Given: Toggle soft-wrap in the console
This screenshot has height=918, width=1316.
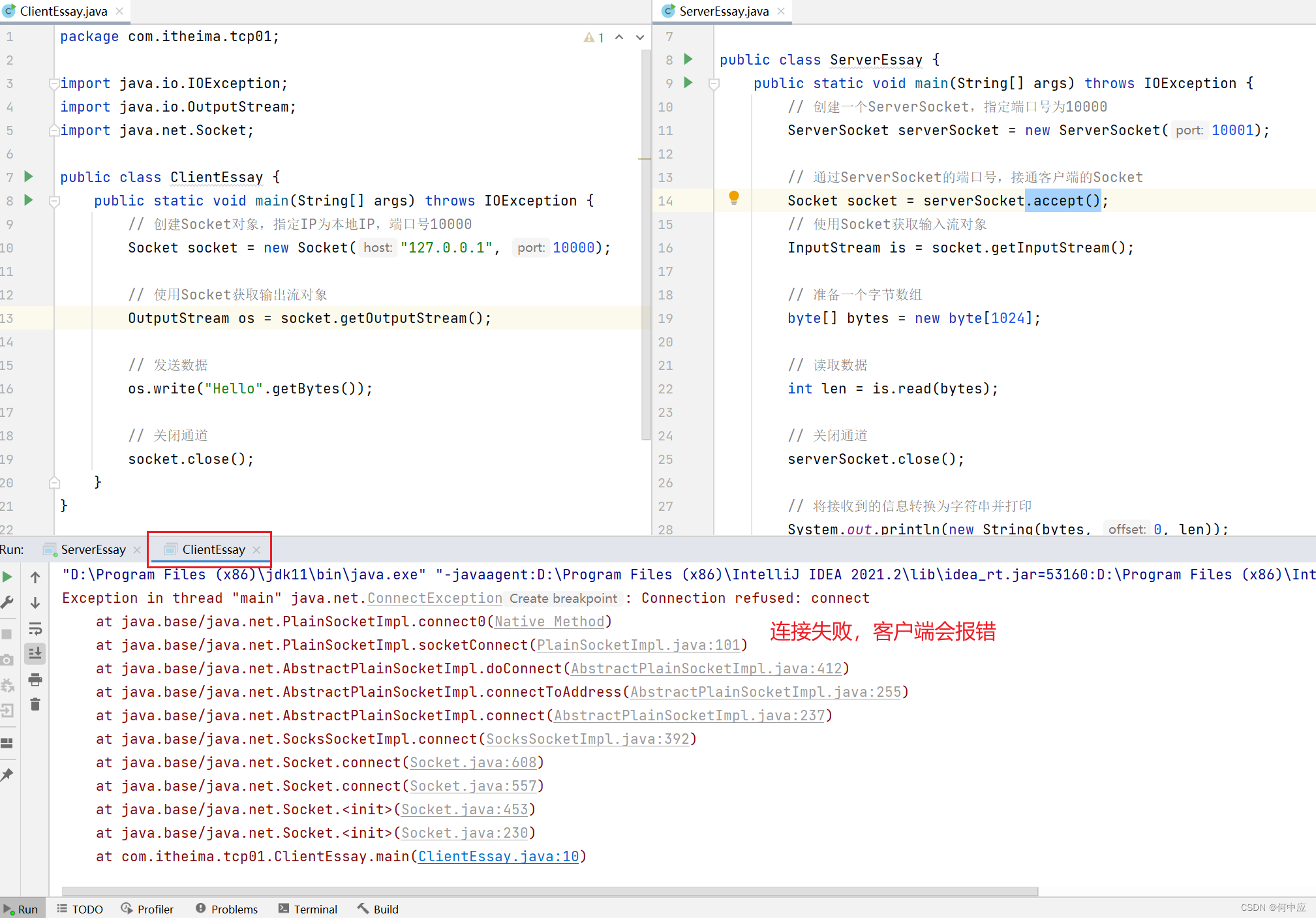Looking at the screenshot, I should tap(35, 629).
